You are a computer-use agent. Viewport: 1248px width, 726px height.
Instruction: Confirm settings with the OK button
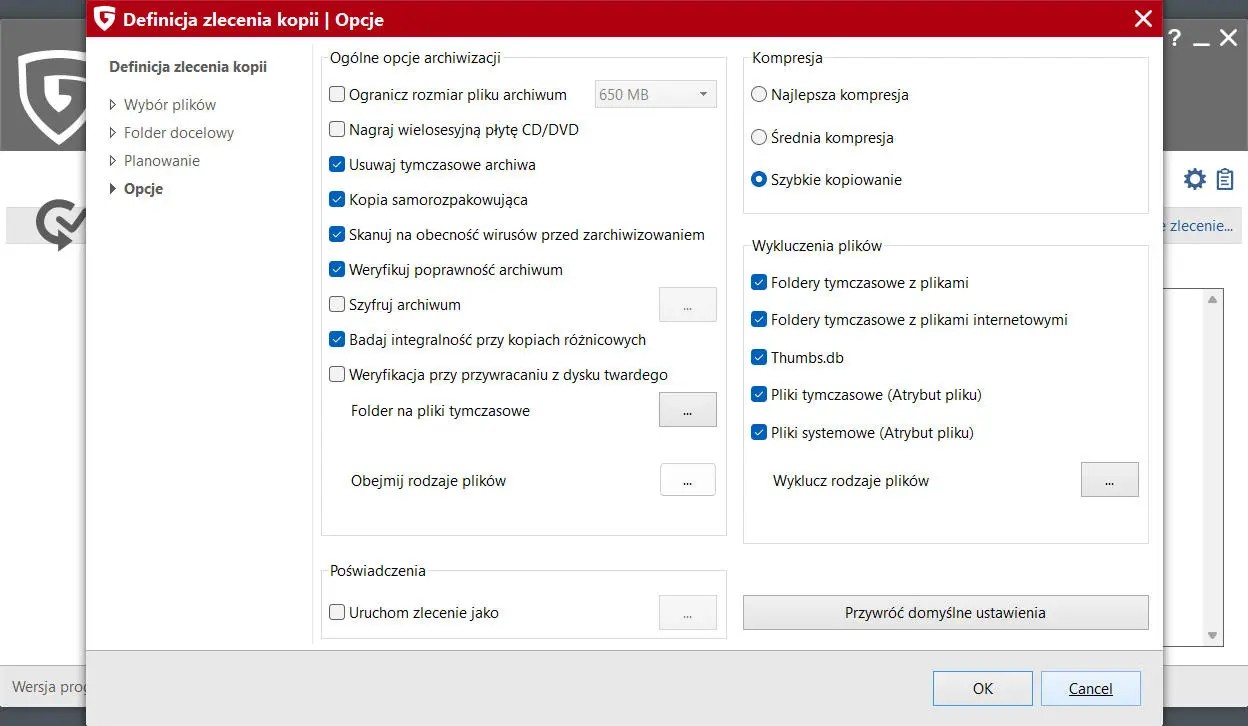tap(982, 688)
